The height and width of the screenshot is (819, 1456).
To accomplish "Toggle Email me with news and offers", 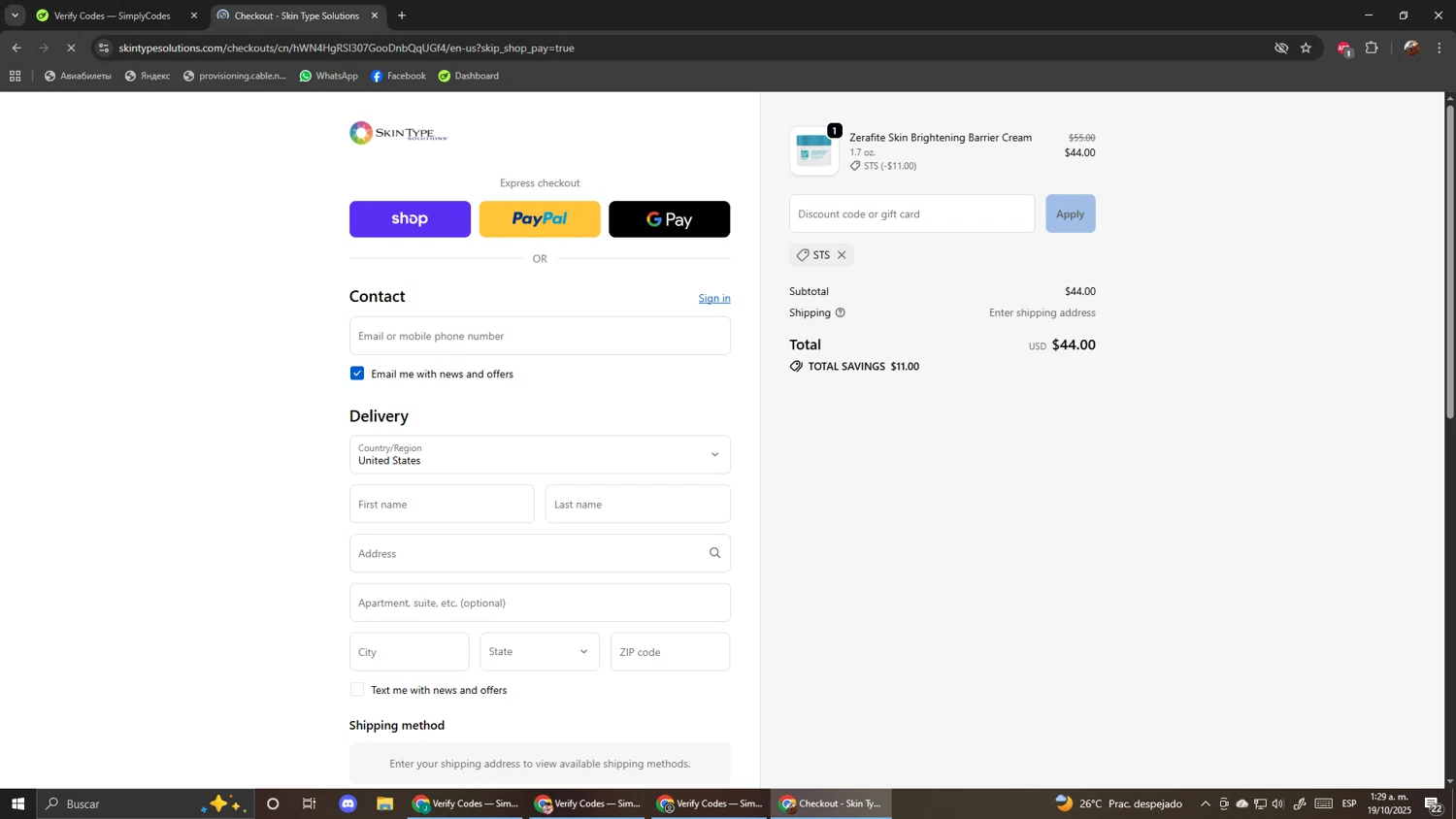I will (x=357, y=374).
